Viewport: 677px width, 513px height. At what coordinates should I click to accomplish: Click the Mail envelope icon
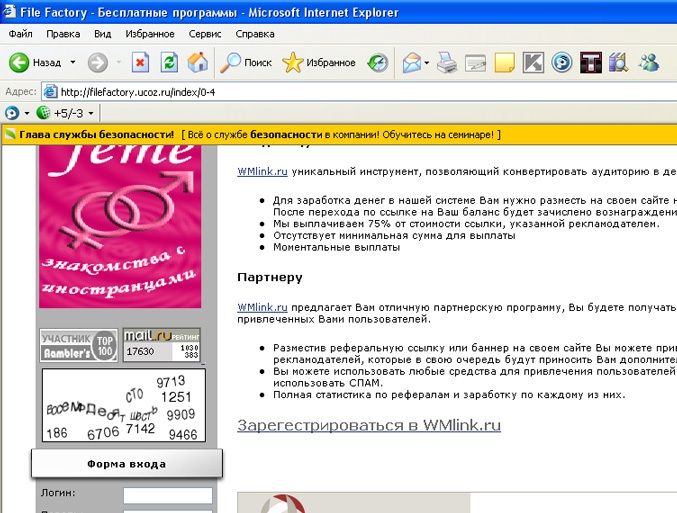tap(411, 63)
